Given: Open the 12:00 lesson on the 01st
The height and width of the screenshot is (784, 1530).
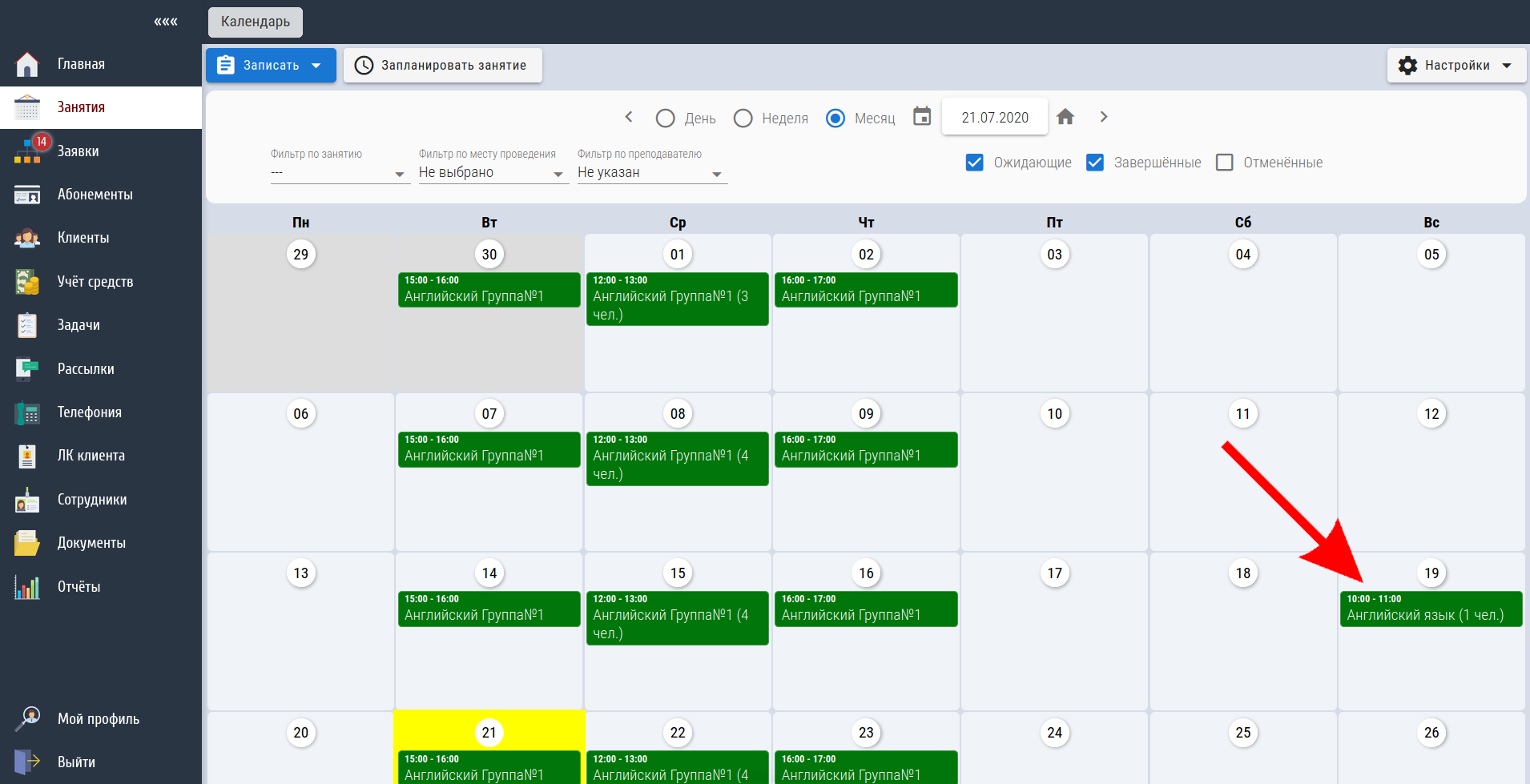Looking at the screenshot, I should click(678, 300).
